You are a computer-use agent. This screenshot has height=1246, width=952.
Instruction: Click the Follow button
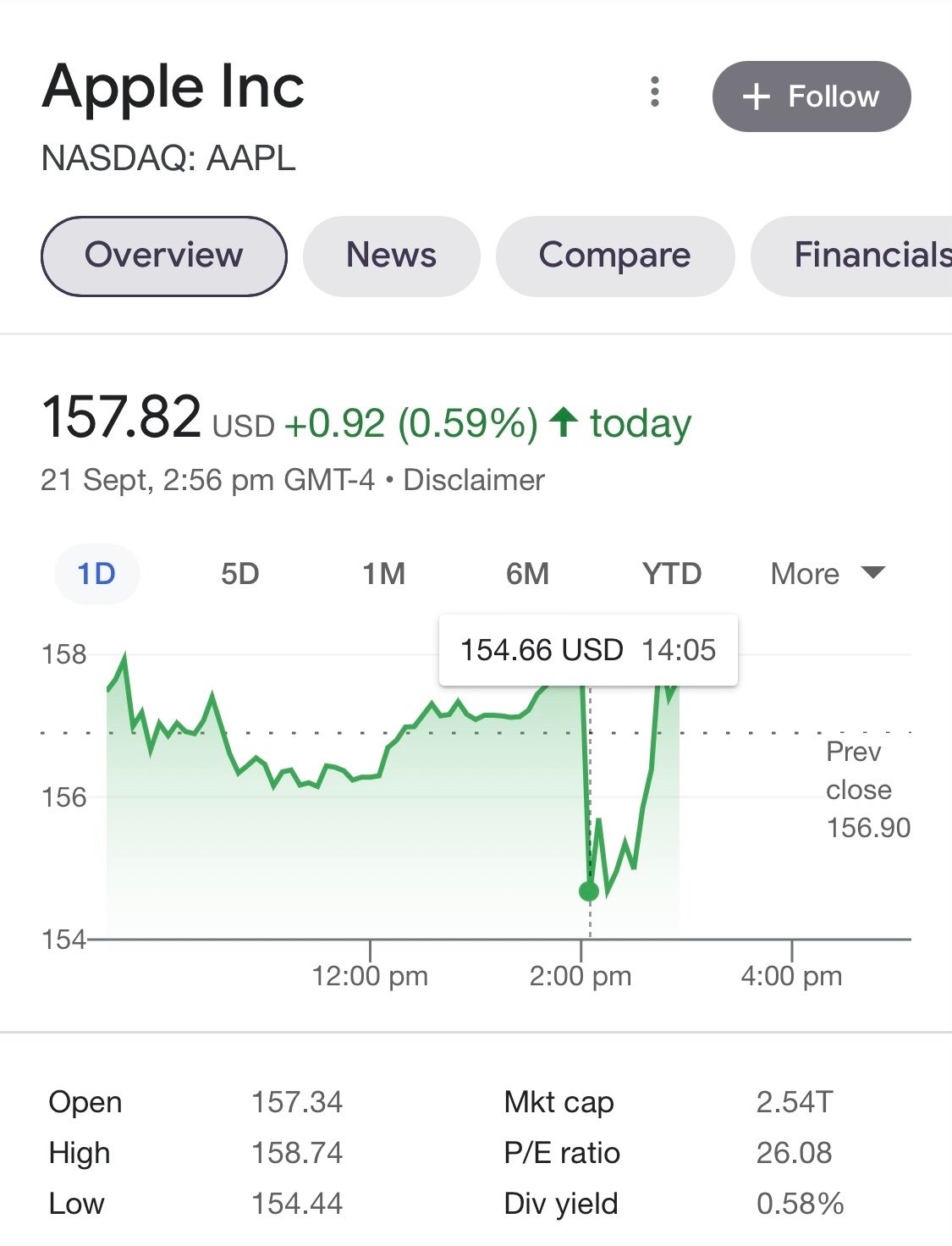click(x=812, y=96)
